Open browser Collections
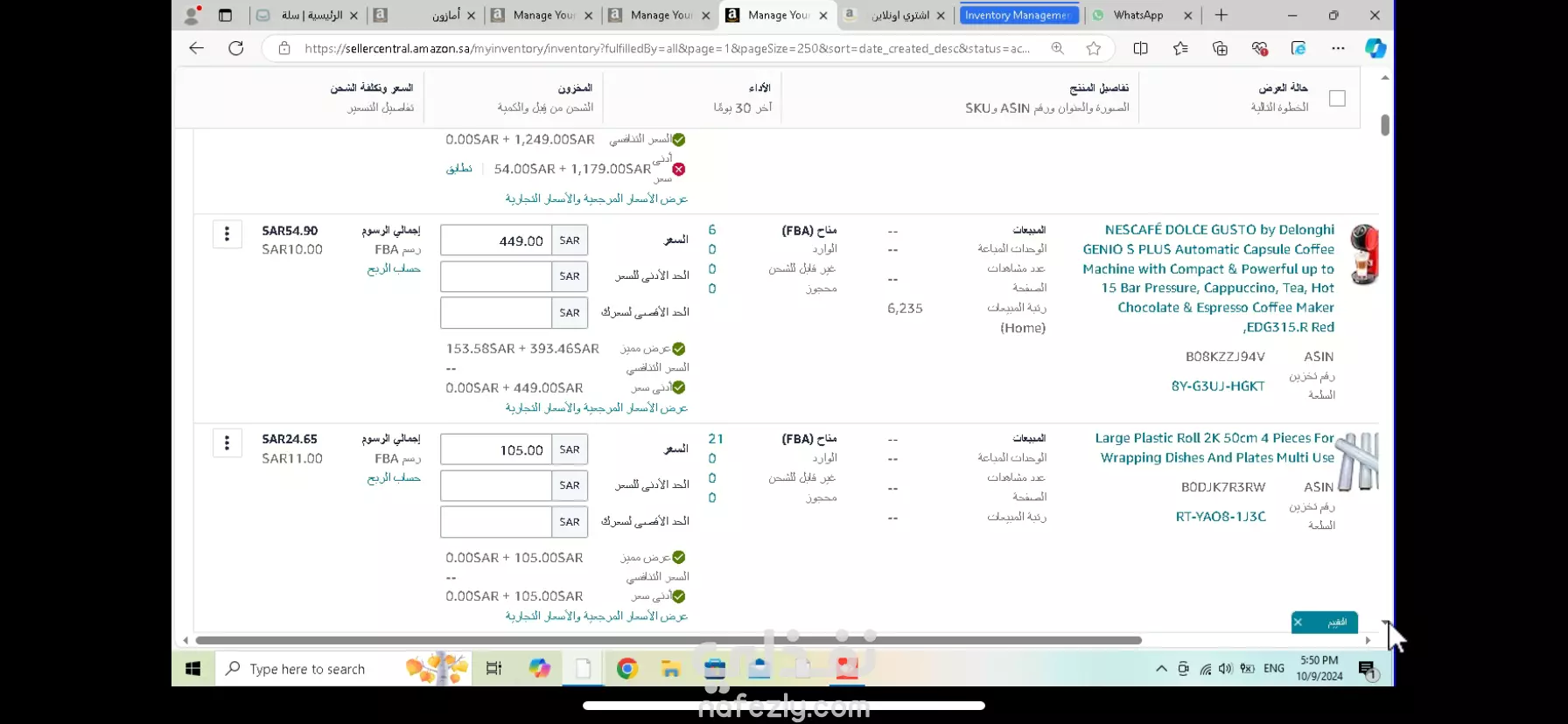The height and width of the screenshot is (724, 1568). 1220,48
